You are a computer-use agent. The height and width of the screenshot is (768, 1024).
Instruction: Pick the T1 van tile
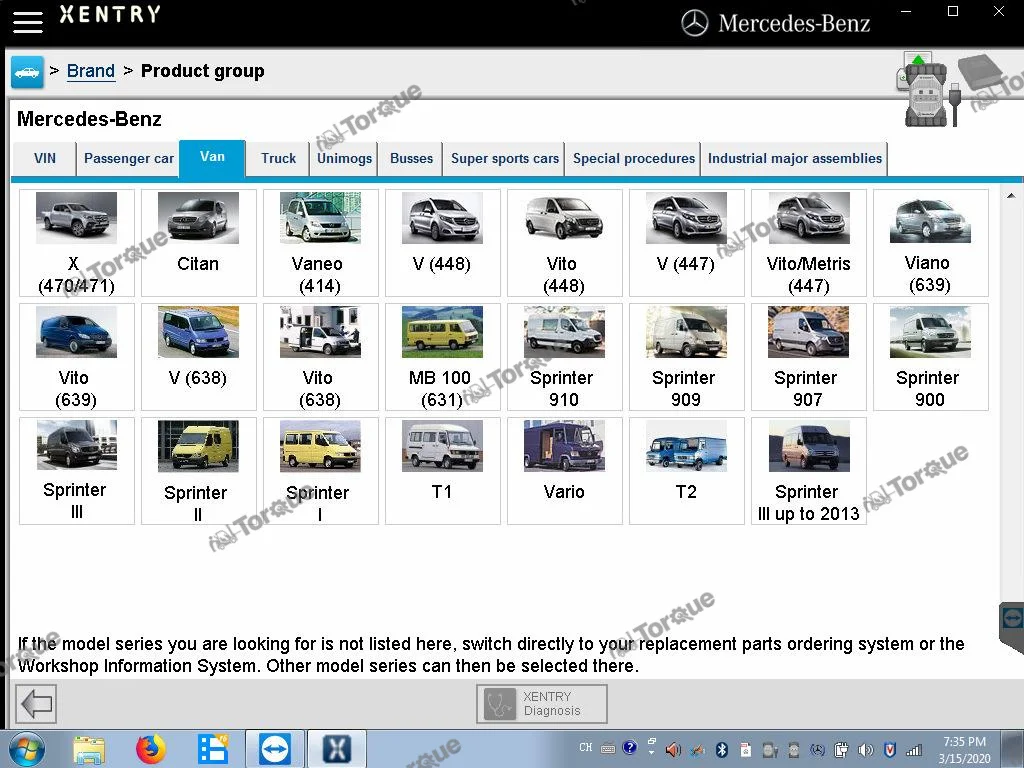(x=442, y=471)
